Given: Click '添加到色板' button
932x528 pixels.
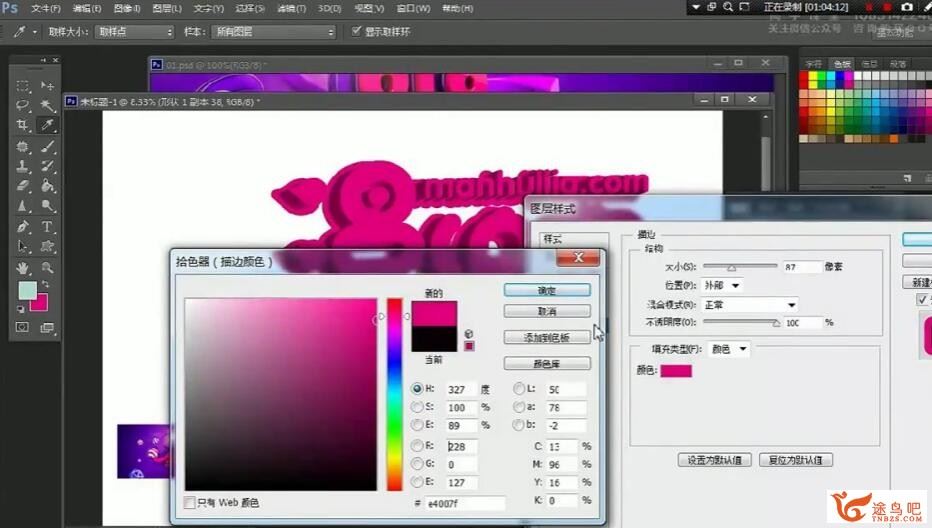Looking at the screenshot, I should pyautogui.click(x=547, y=337).
